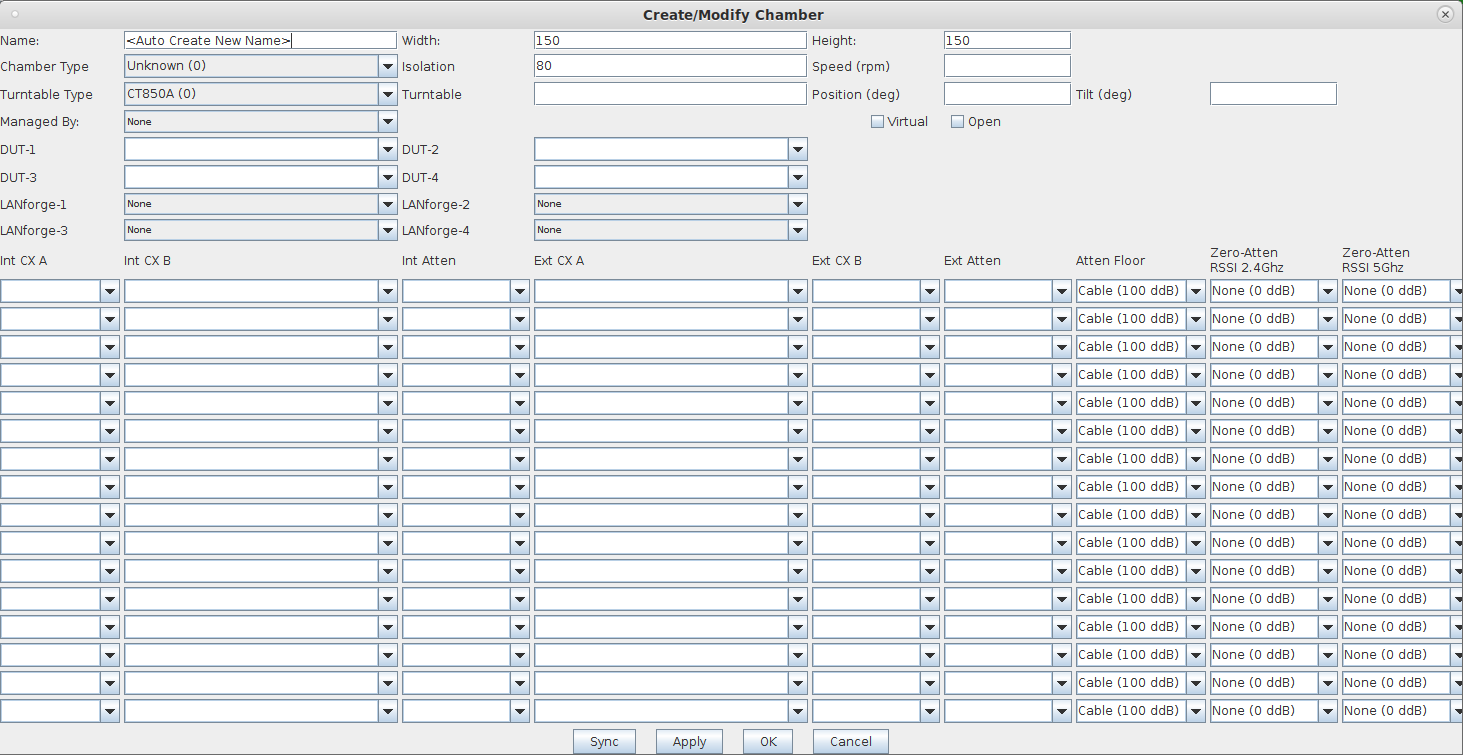Viewport: 1463px width, 755px height.
Task: Click the Apply button
Action: pyautogui.click(x=689, y=742)
